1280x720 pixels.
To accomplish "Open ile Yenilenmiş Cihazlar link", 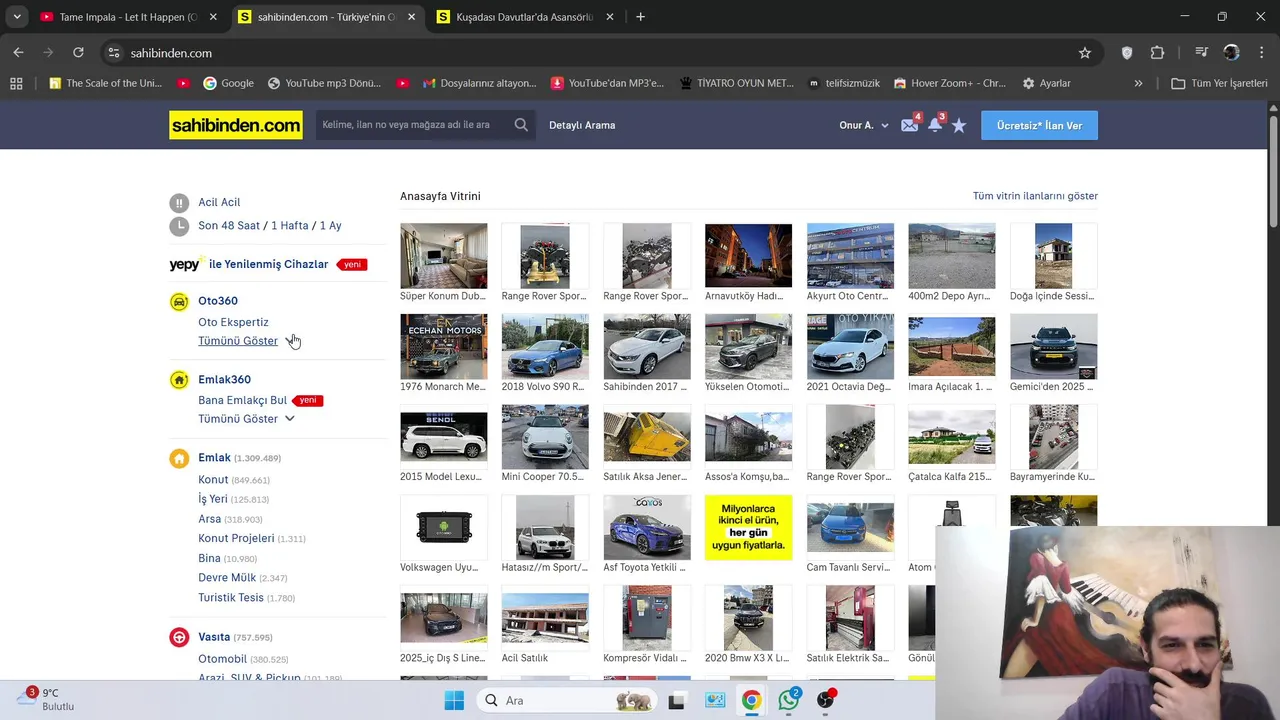I will click(x=268, y=264).
